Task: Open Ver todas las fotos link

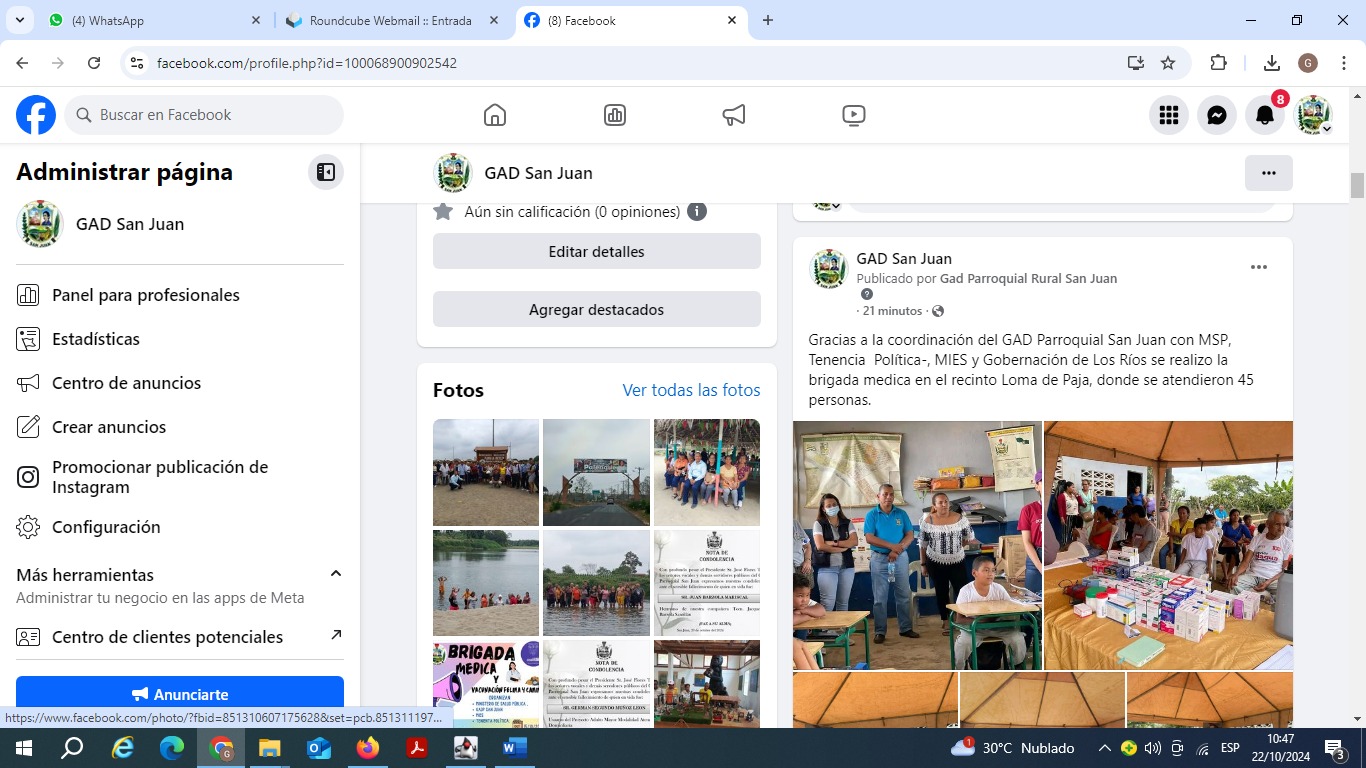Action: [x=691, y=390]
